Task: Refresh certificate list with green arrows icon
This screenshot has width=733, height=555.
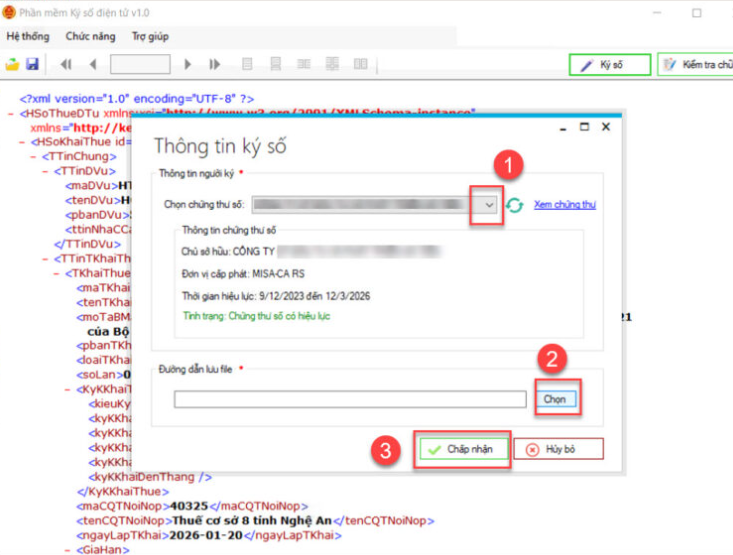Action: click(x=515, y=205)
